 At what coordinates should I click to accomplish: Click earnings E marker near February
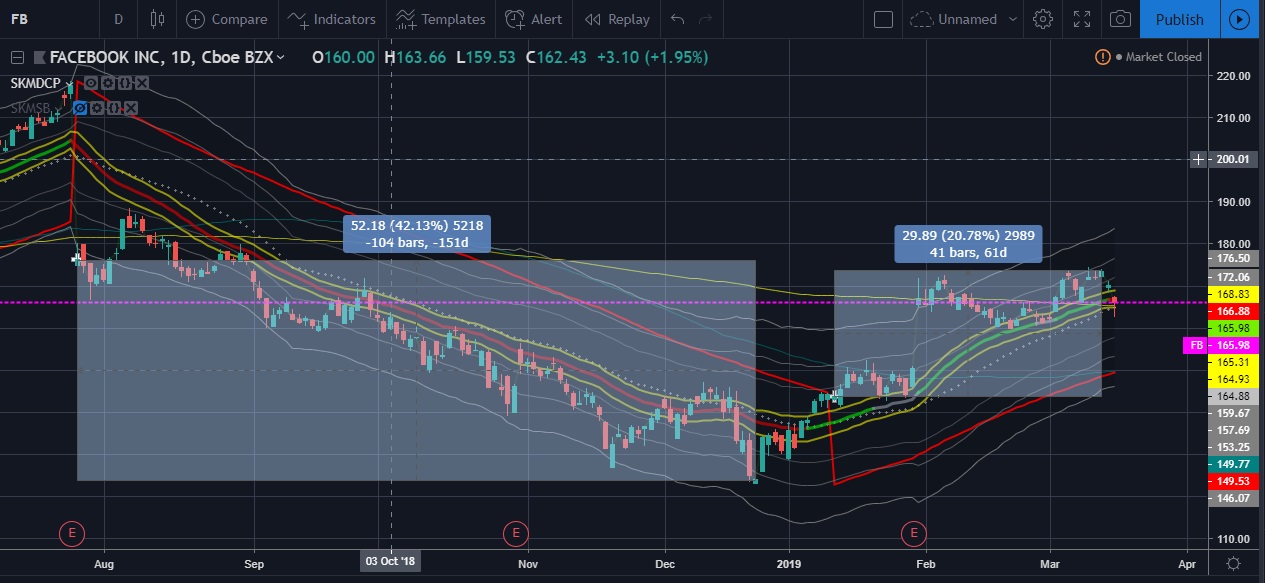click(913, 533)
